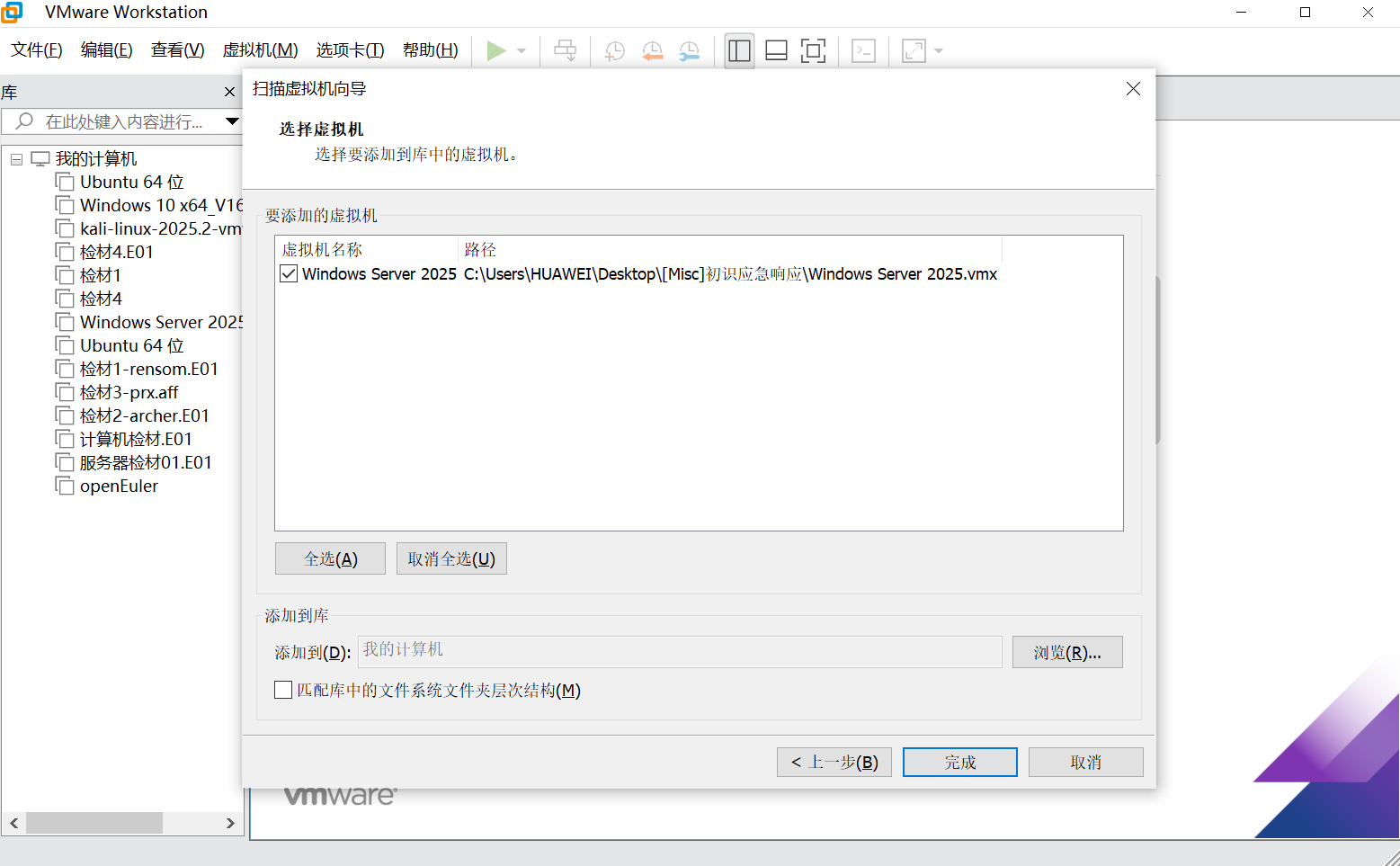Open the snapshot manager wrench-clock icon
This screenshot has width=1400, height=866.
[x=689, y=51]
